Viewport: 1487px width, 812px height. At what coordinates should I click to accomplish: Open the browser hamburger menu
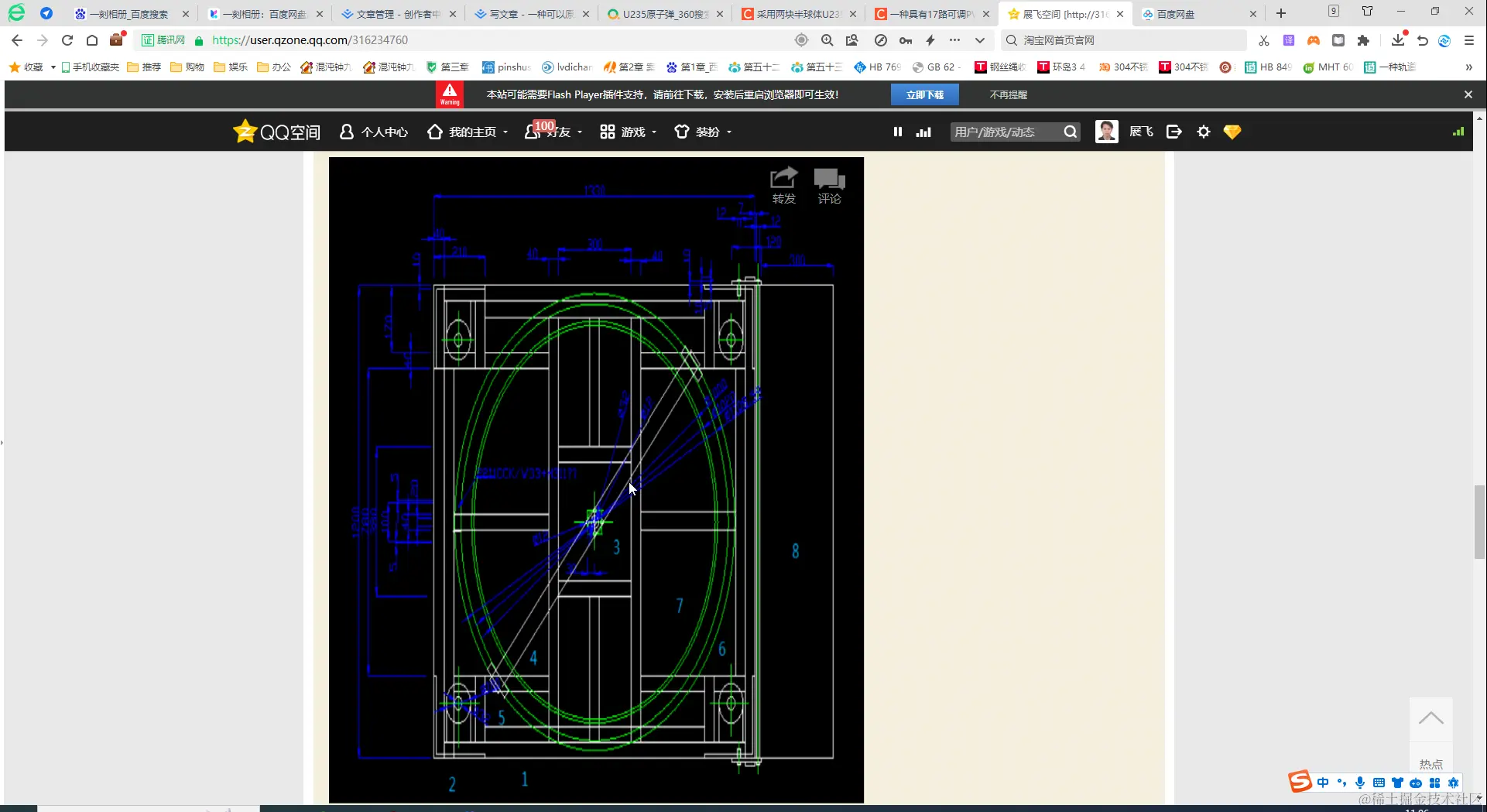point(1469,40)
